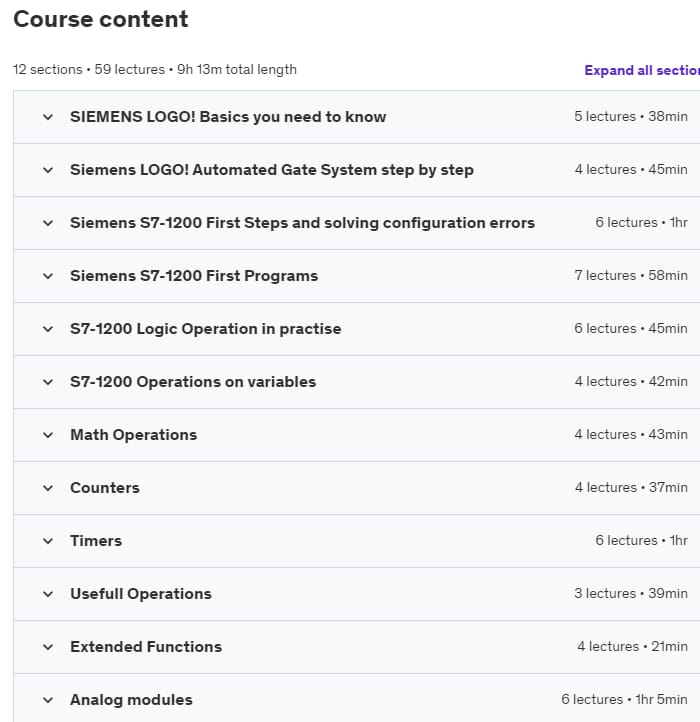Click the chevron beside Counters section

[47, 488]
